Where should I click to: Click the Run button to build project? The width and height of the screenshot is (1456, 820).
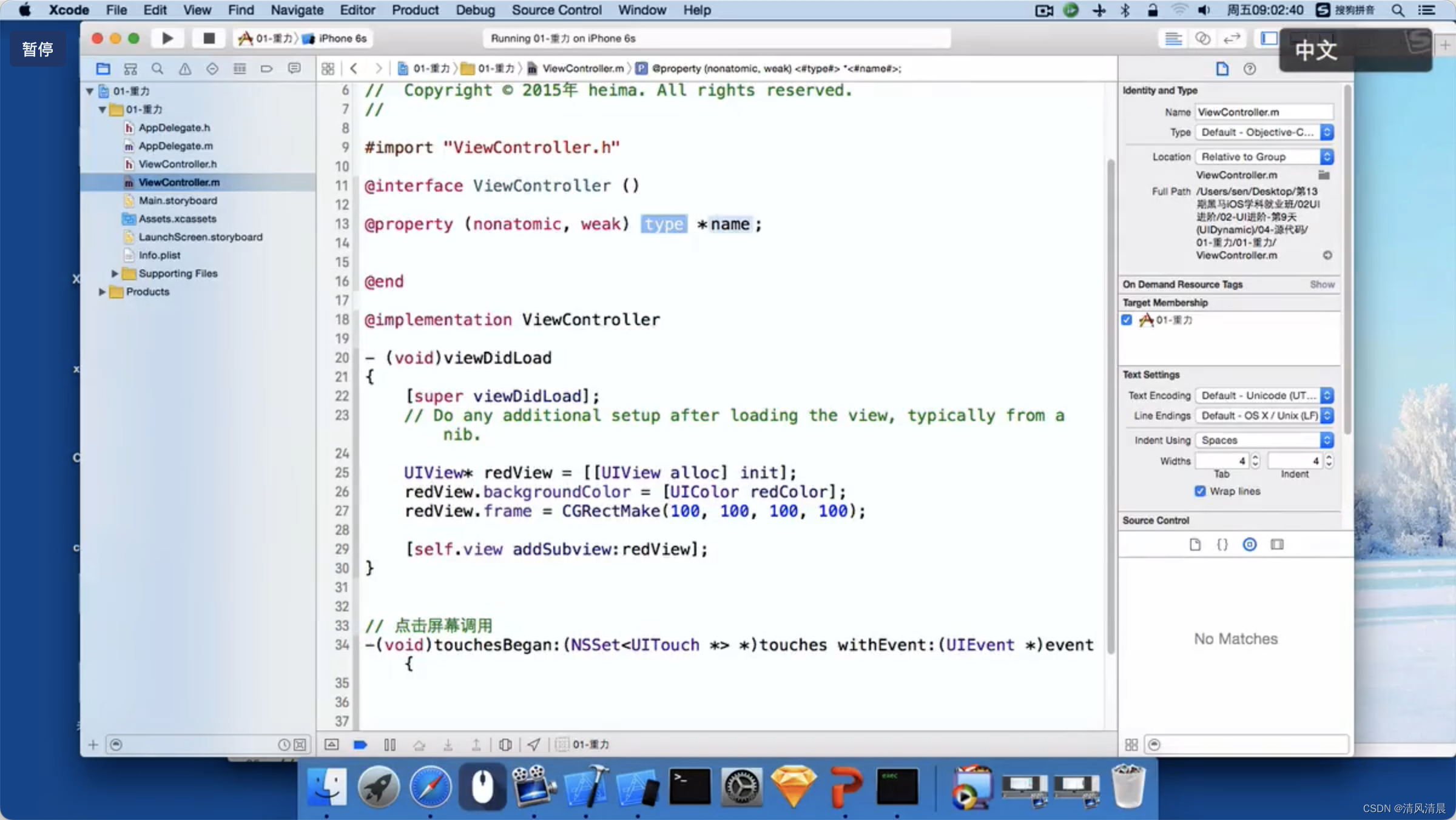click(x=166, y=38)
